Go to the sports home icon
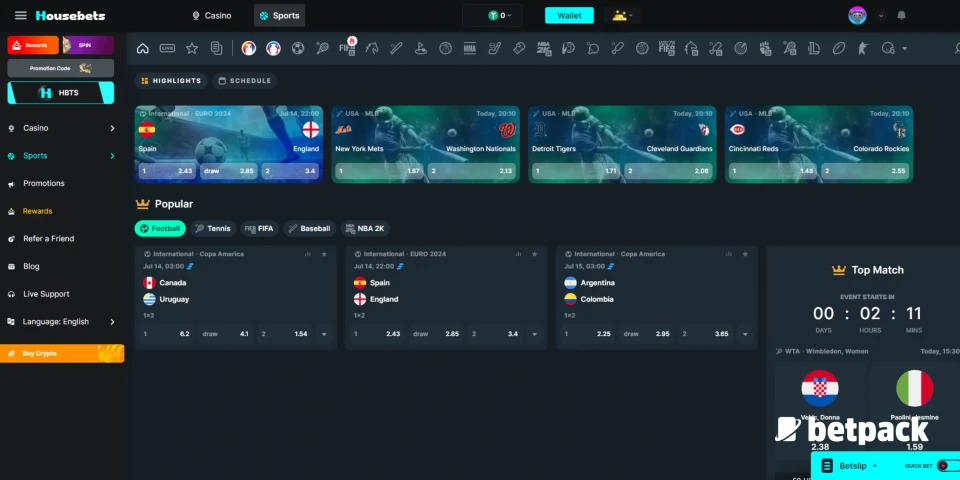The height and width of the screenshot is (480, 960). (x=143, y=48)
